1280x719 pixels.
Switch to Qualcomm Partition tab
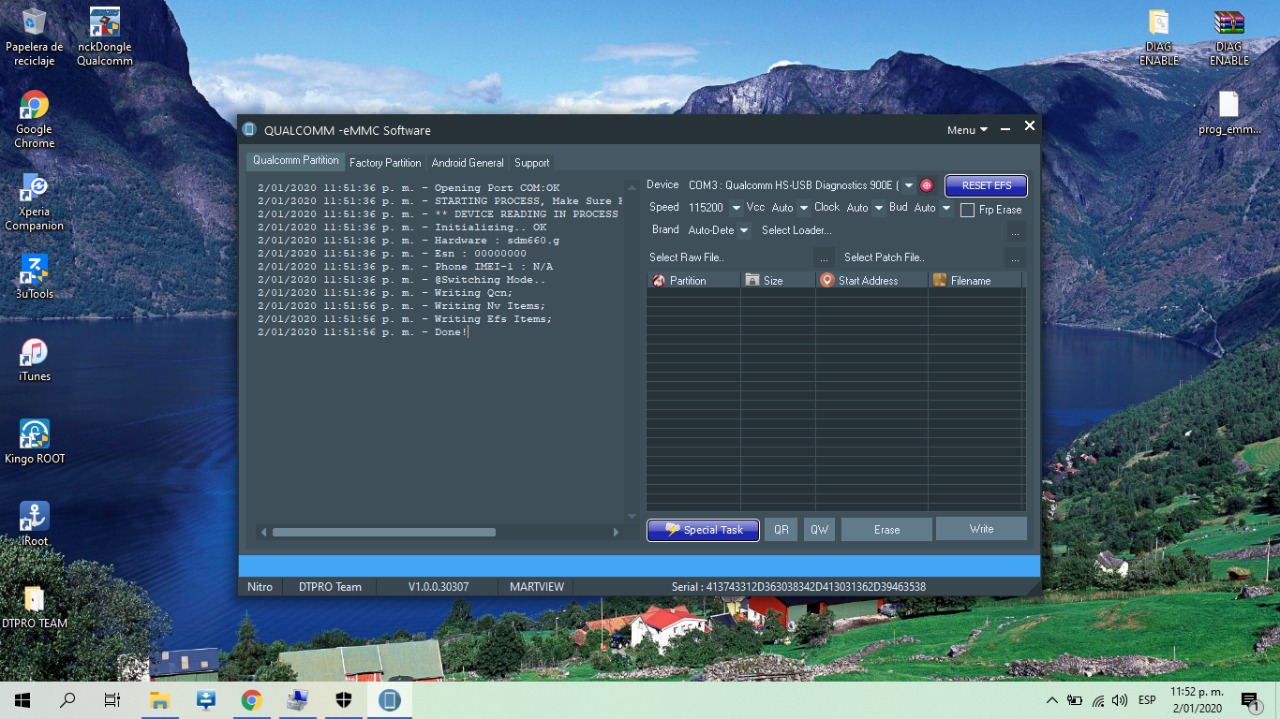(x=296, y=160)
